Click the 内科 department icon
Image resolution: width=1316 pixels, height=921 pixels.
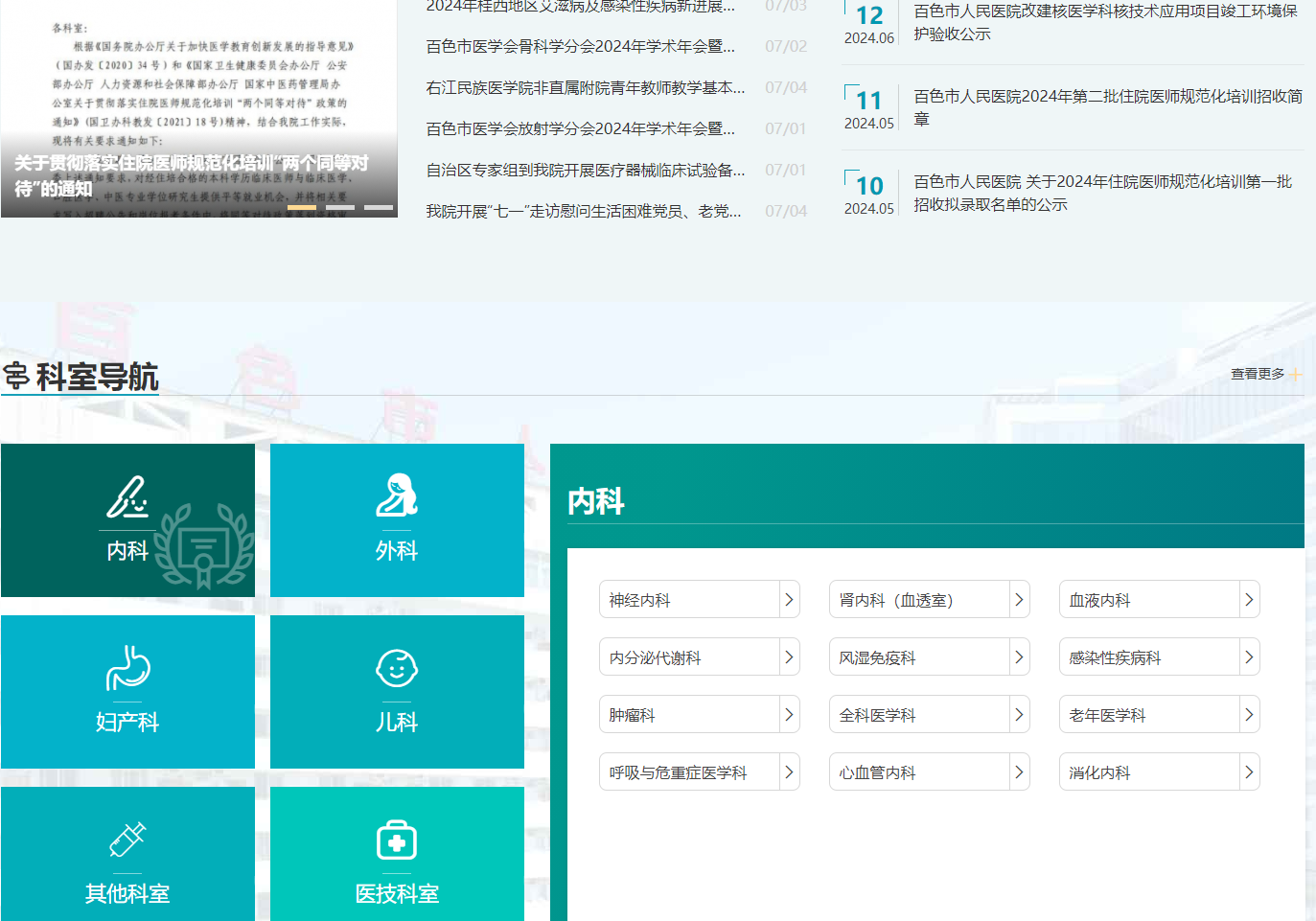point(127,496)
